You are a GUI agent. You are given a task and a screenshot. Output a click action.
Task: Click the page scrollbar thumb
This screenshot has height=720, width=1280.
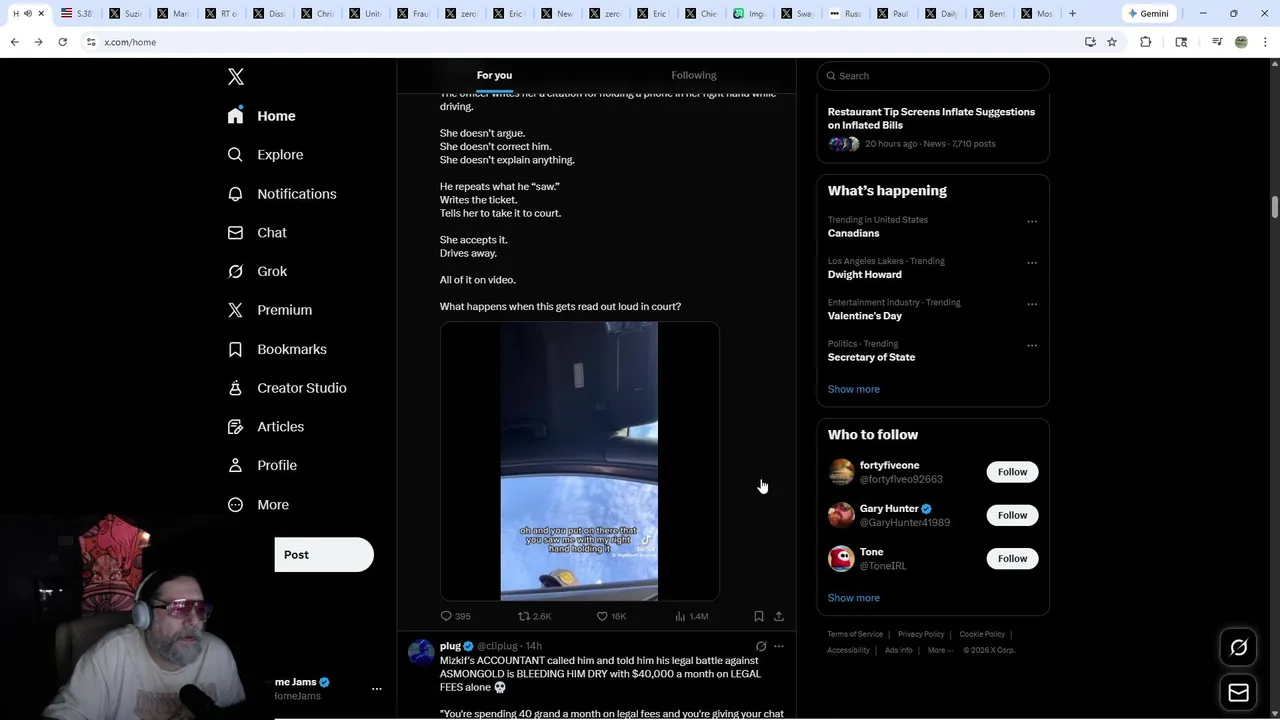point(1275,207)
